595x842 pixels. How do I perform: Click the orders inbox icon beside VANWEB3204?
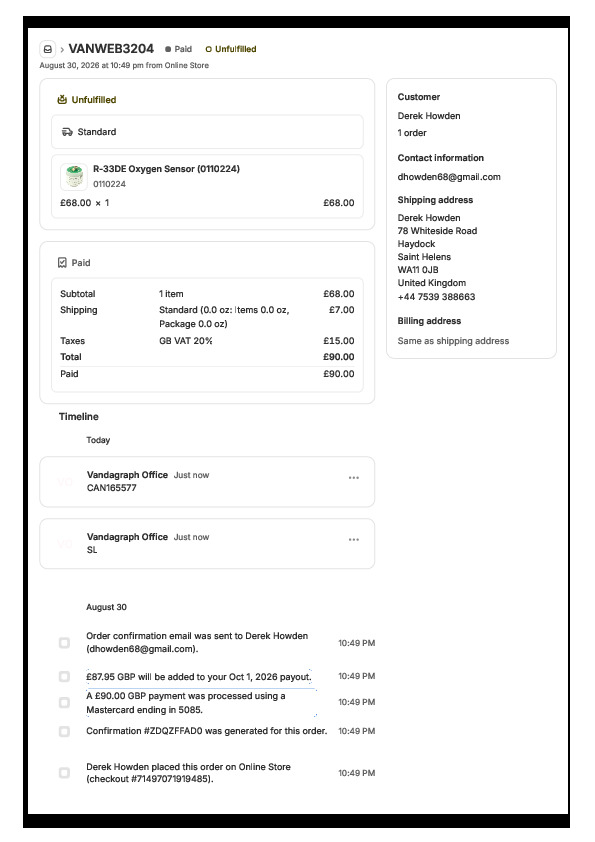point(48,49)
